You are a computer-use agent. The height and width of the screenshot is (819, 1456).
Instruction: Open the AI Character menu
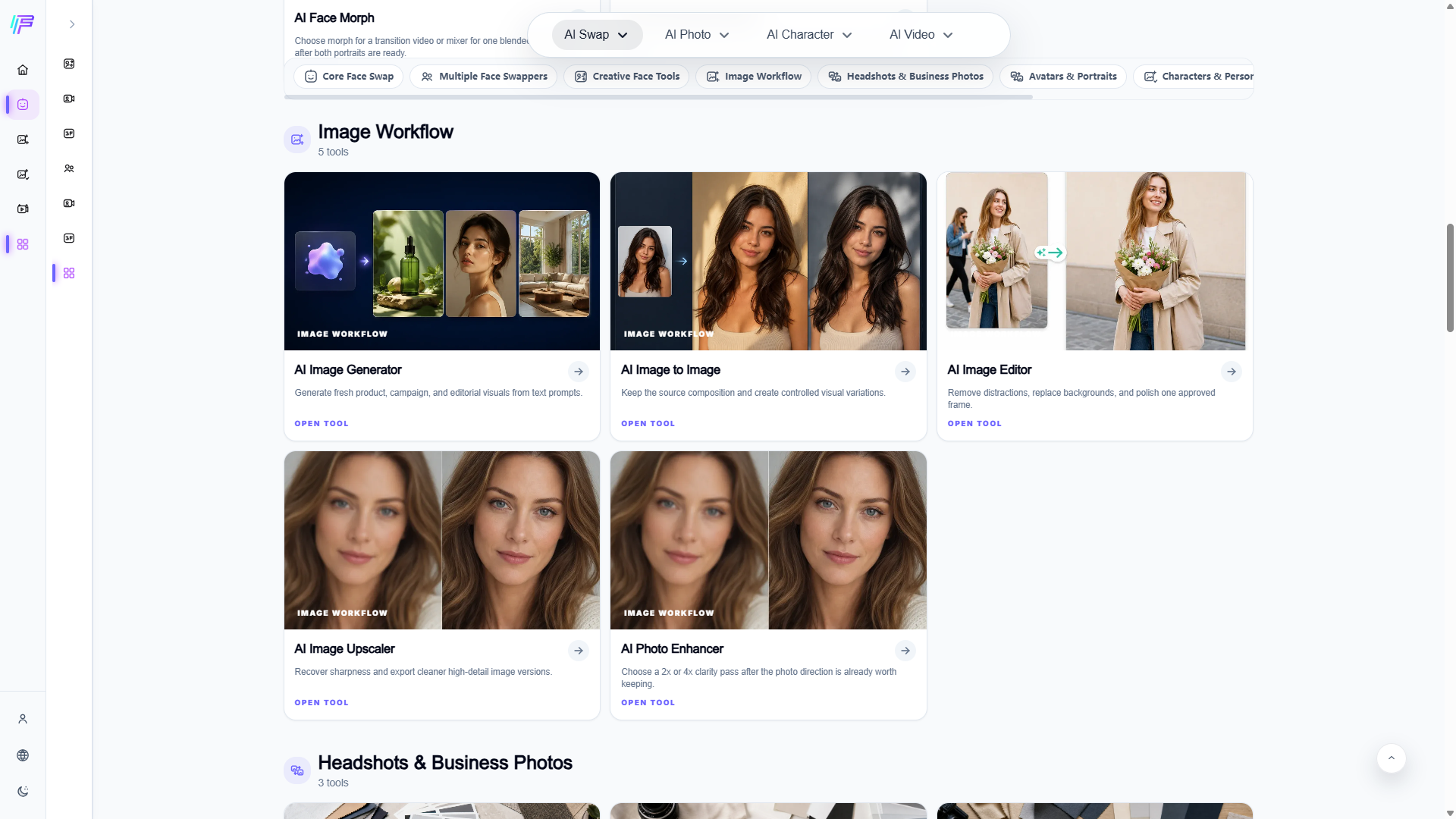click(809, 35)
